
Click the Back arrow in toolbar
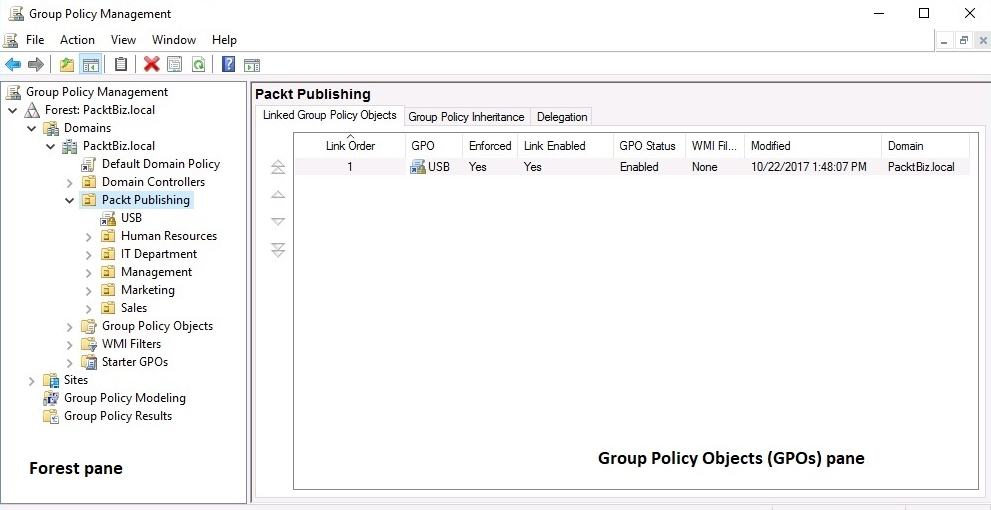[13, 65]
